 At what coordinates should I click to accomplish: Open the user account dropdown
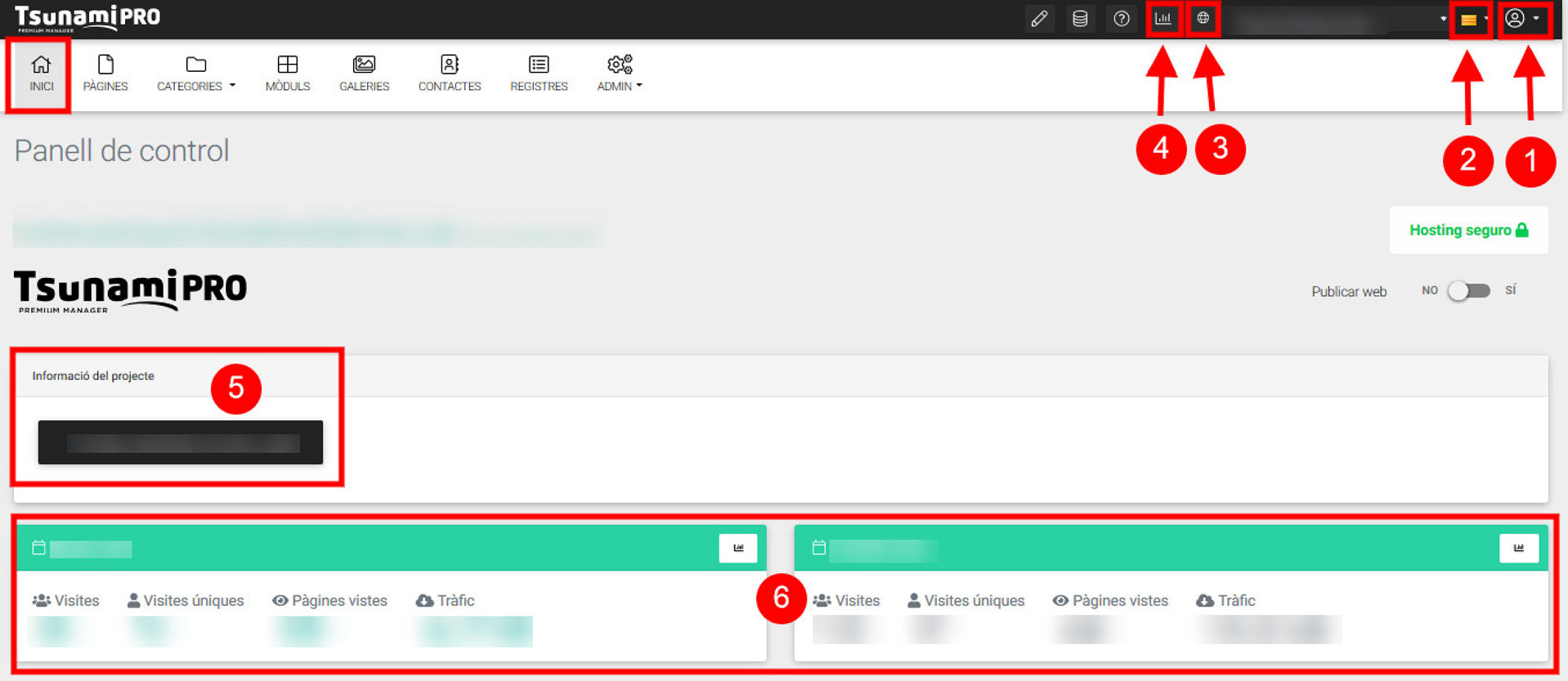(1521, 19)
